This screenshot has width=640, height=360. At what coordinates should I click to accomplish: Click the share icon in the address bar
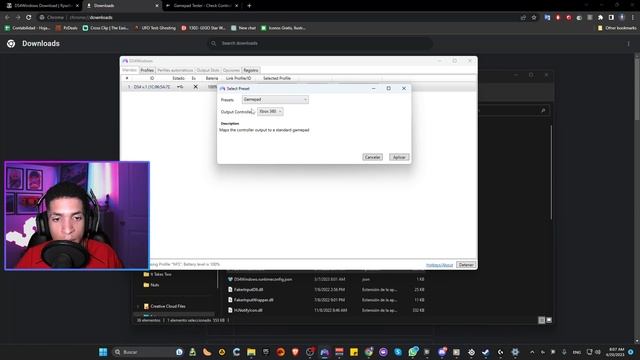coord(523,18)
